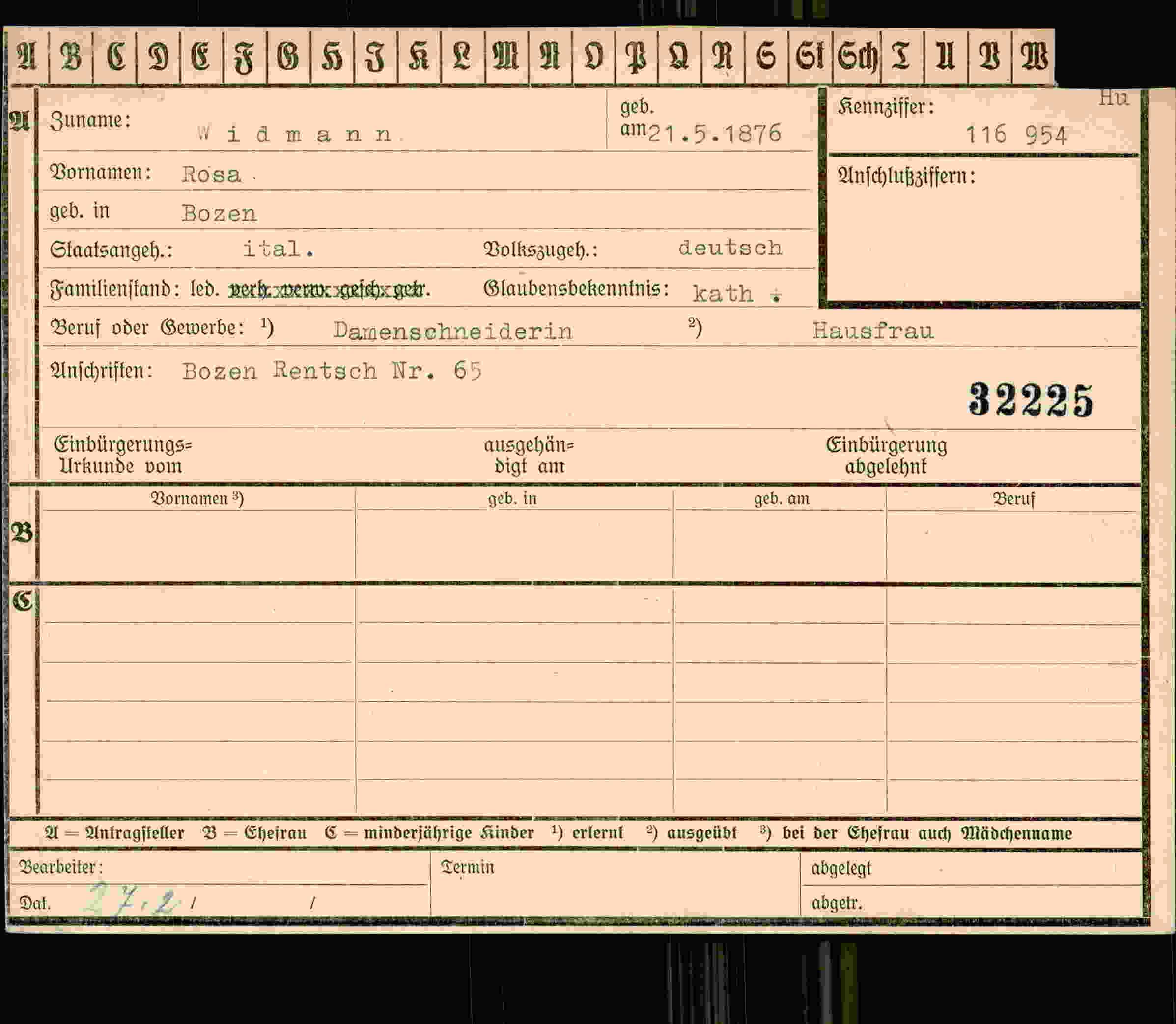This screenshot has height=1024, width=1176.
Task: Click the Staatsangeh. label
Action: [x=112, y=250]
